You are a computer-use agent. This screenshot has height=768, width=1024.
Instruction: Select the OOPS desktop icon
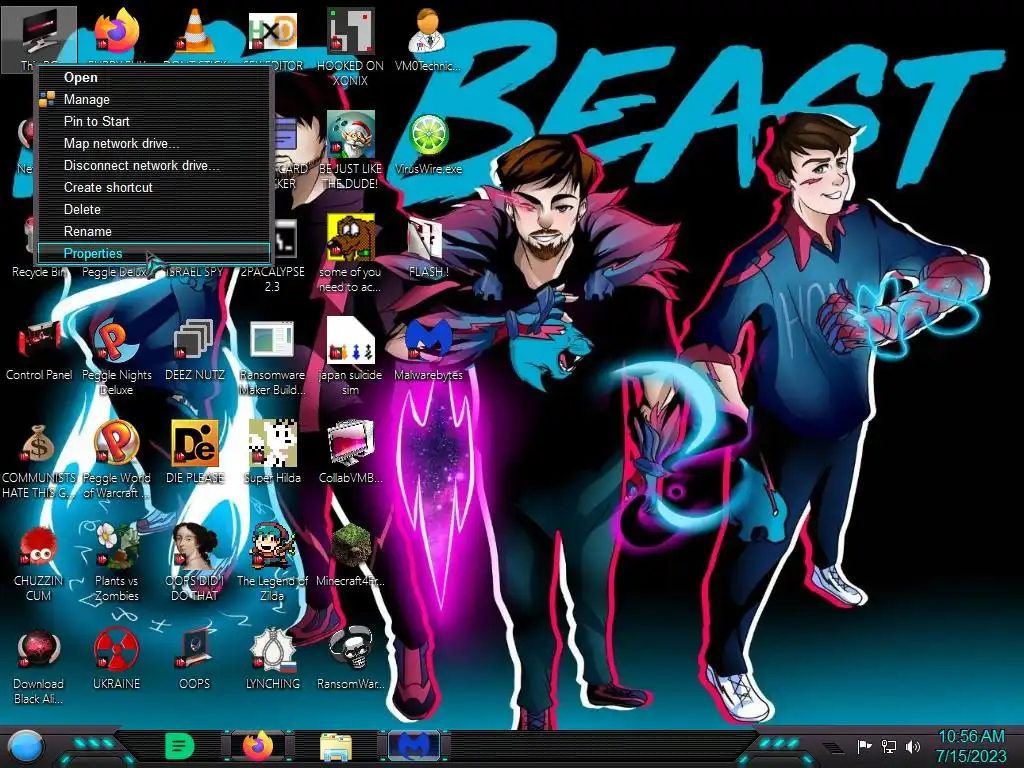coord(195,650)
